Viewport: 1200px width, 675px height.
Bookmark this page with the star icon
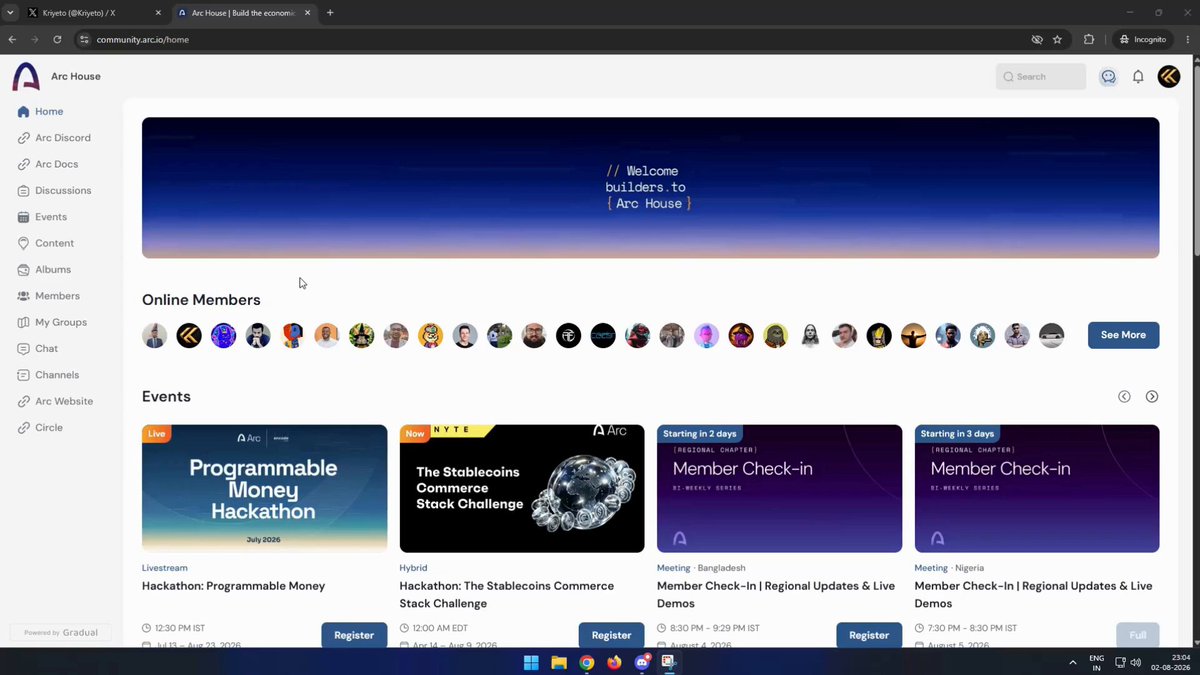tap(1057, 40)
